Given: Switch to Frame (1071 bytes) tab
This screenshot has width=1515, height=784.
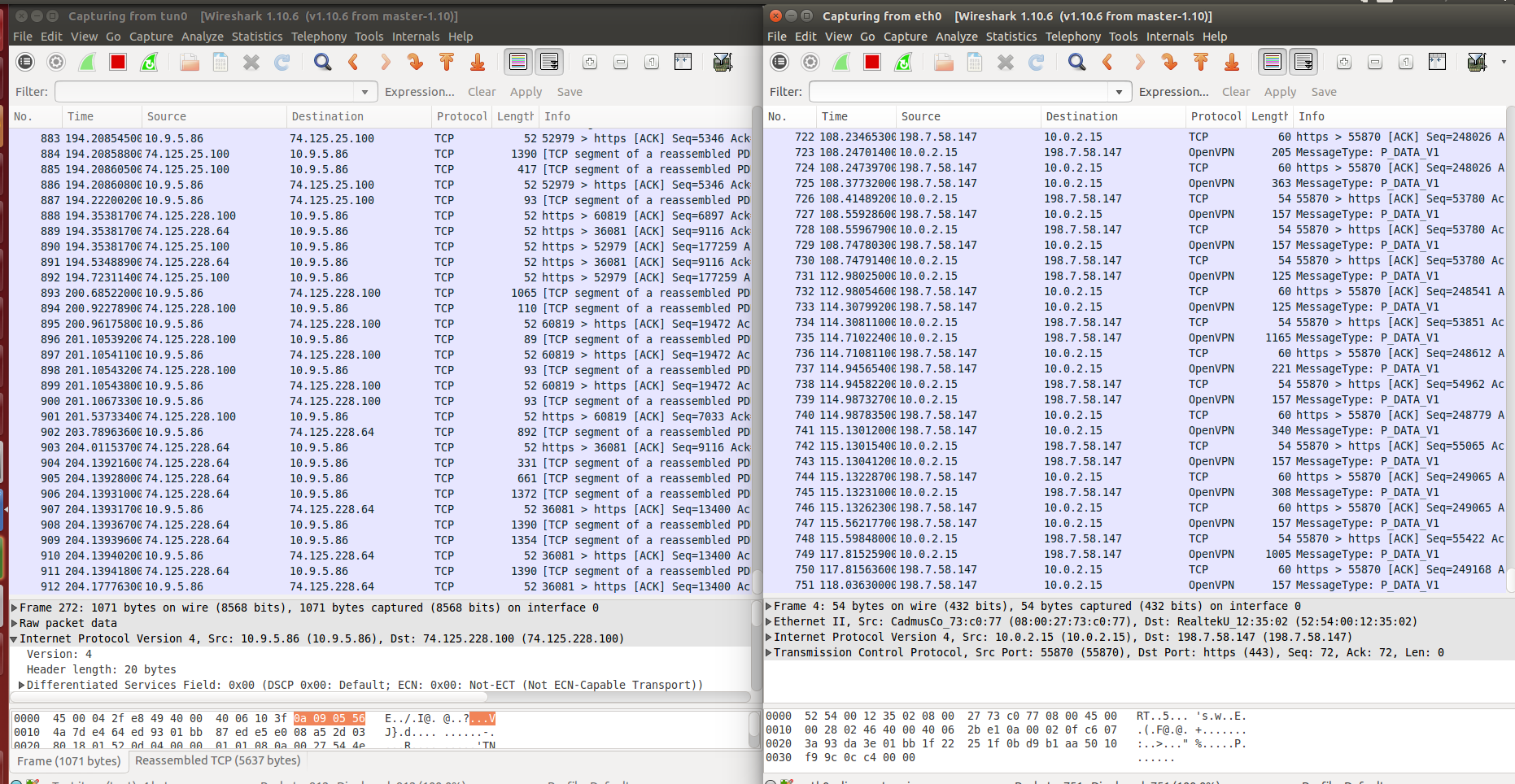Looking at the screenshot, I should pyautogui.click(x=69, y=761).
